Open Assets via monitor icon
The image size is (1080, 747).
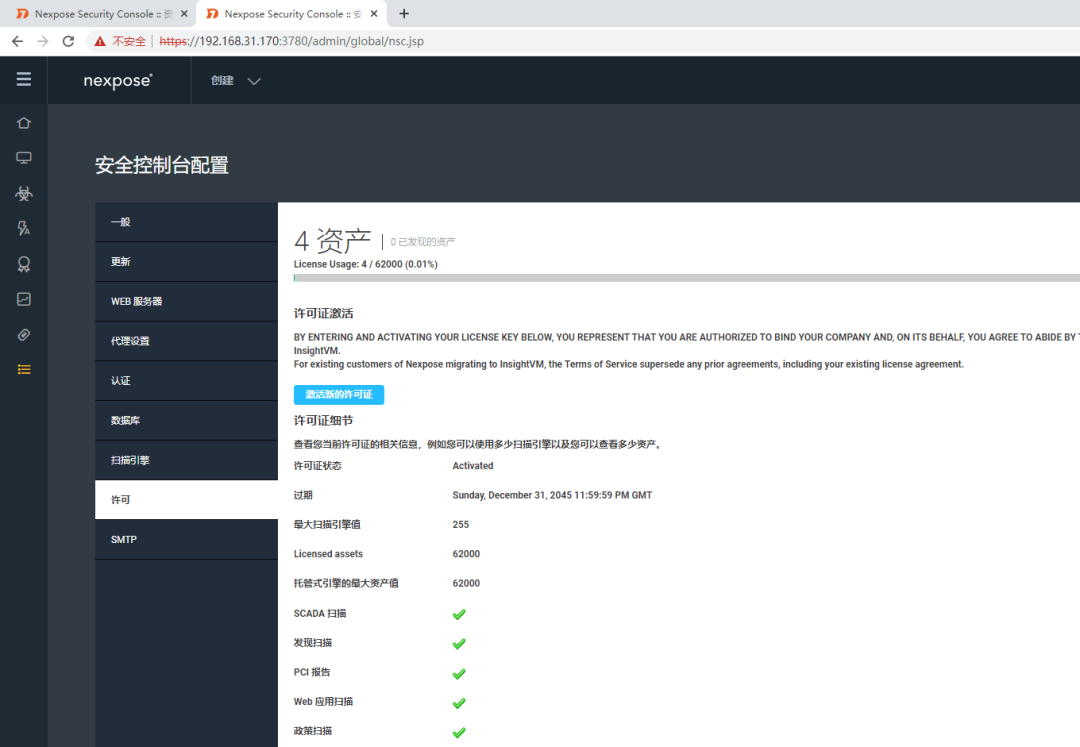[23, 158]
